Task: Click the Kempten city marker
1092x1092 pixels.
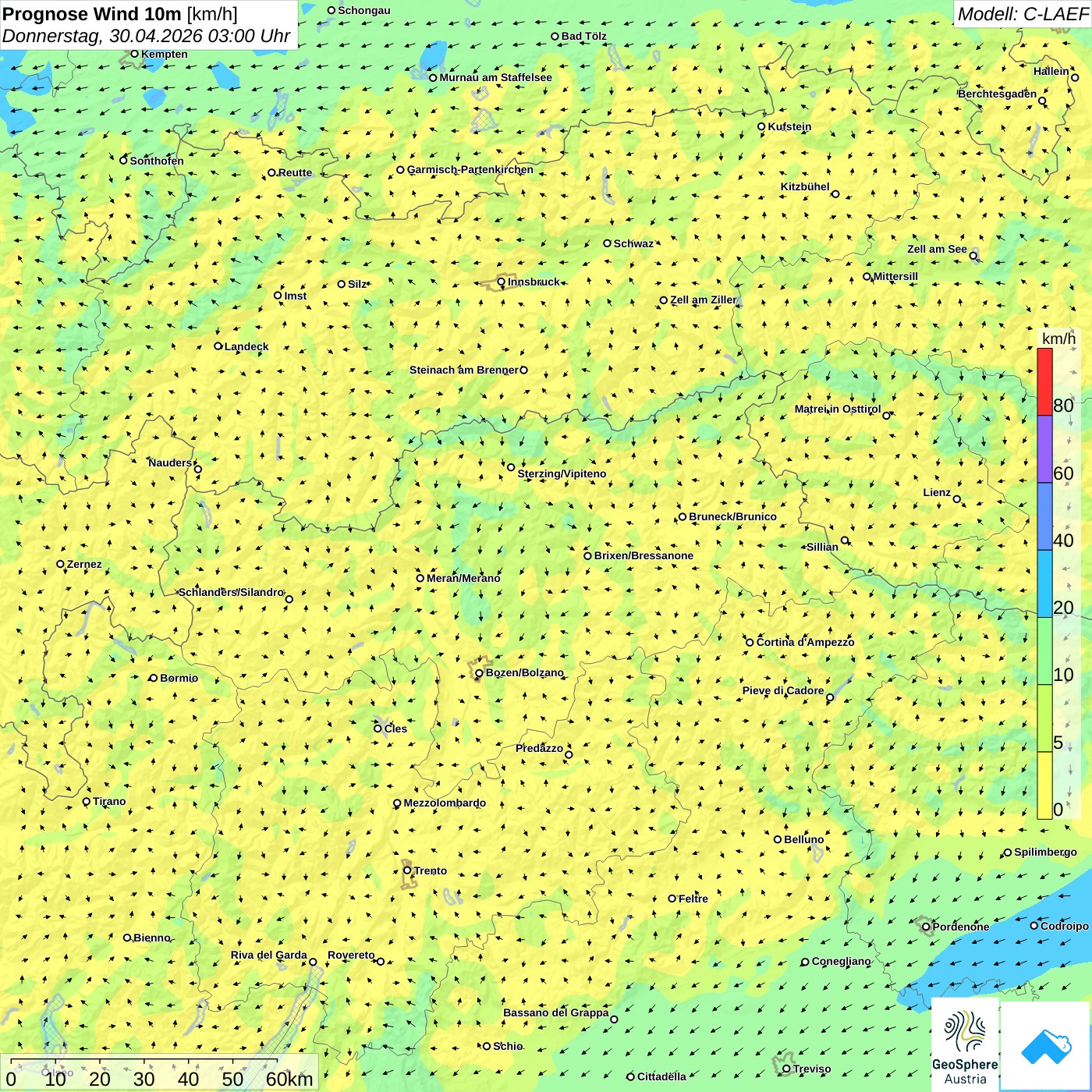Action: pyautogui.click(x=134, y=54)
